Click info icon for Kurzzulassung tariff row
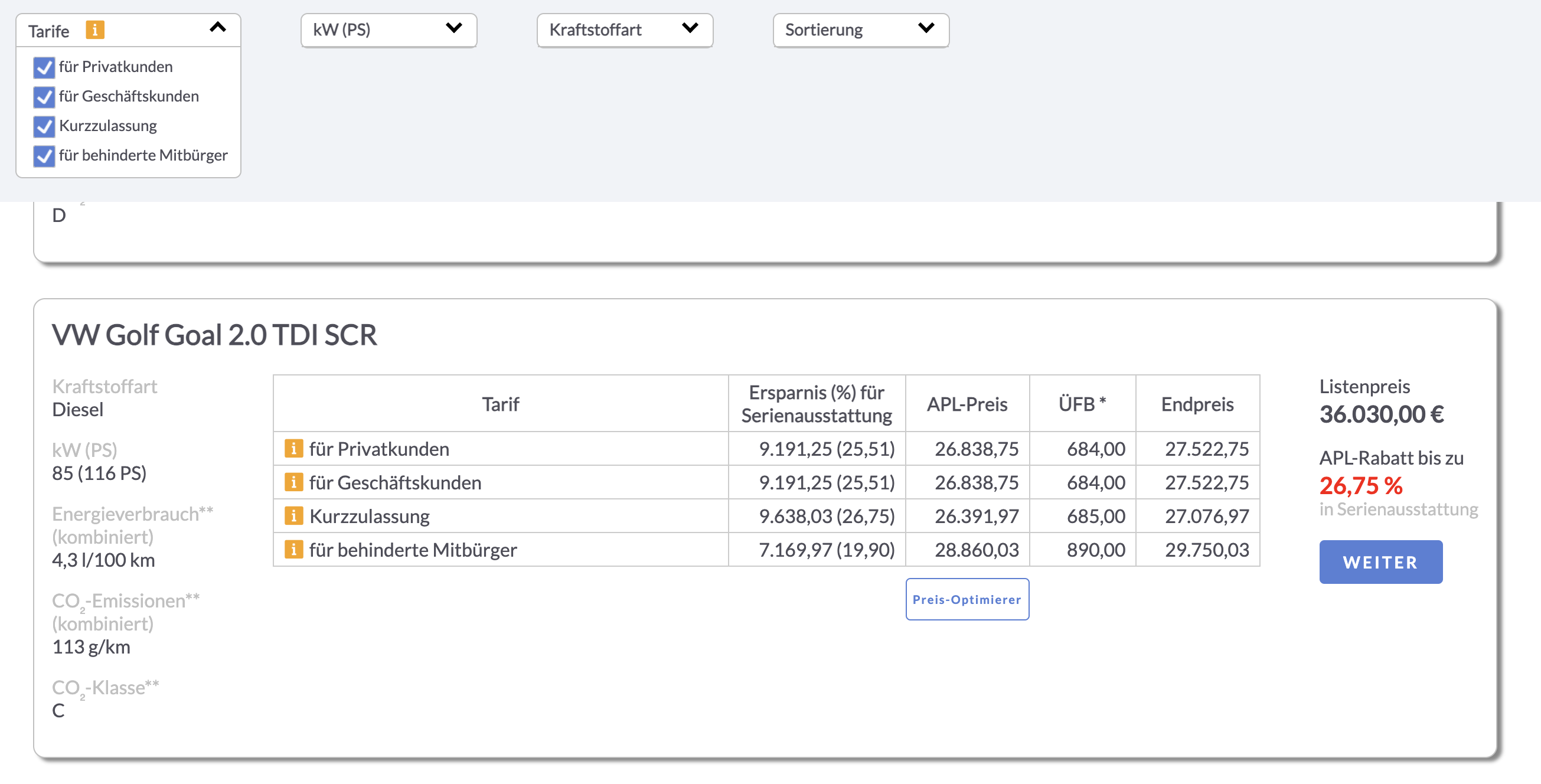Viewport: 1541px width, 784px height. pos(293,515)
